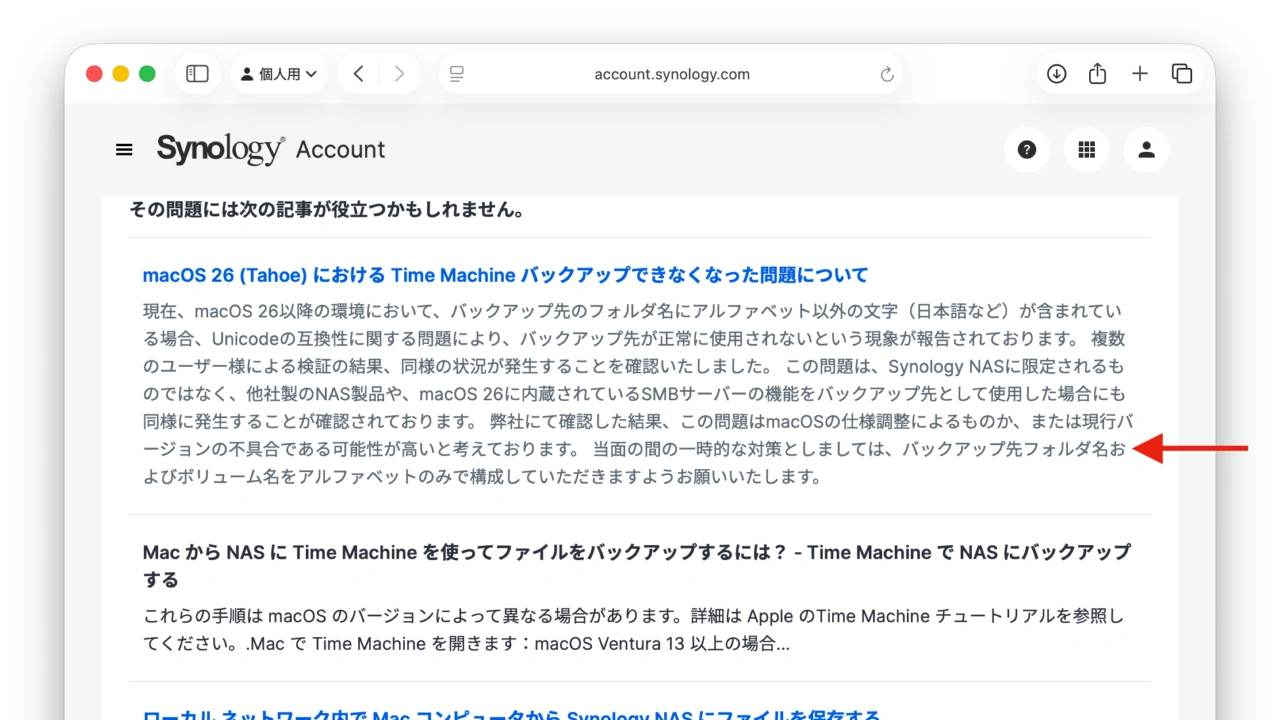Screen dimensions: 1280x720
Task: Open the Synology NAS ファイル保存 article link
Action: point(510,714)
